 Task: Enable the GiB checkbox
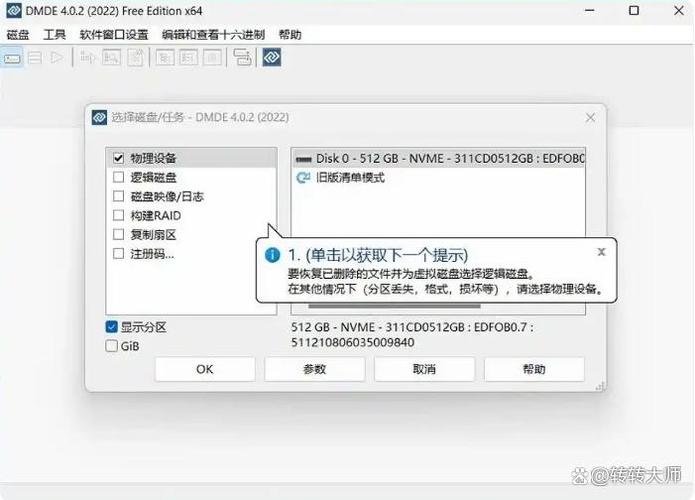coord(112,346)
